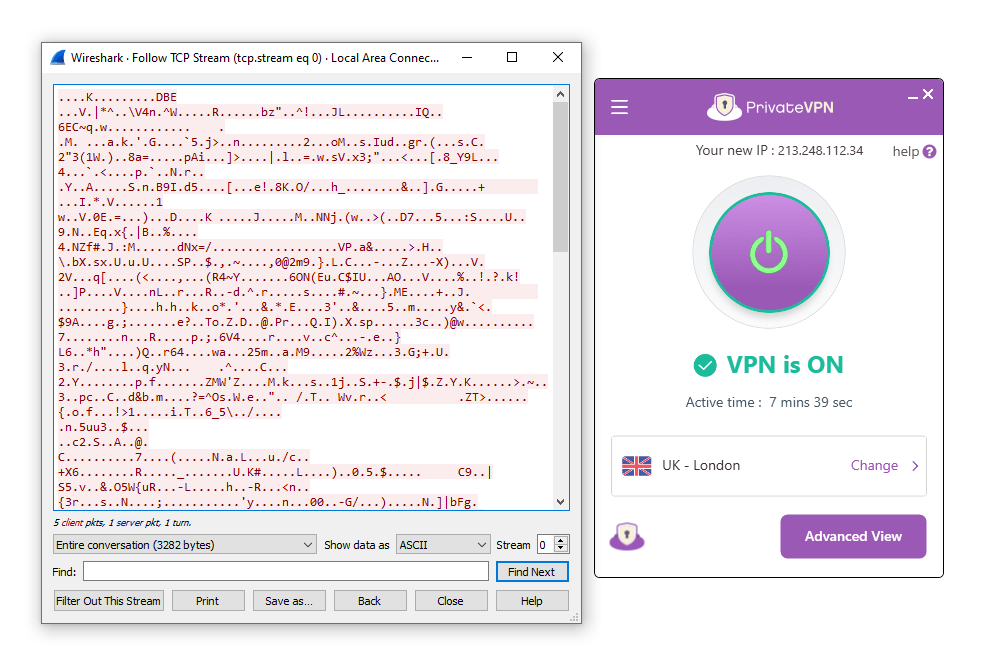Click the stream scrollbar down arrow
The width and height of the screenshot is (991, 662).
pos(561,502)
